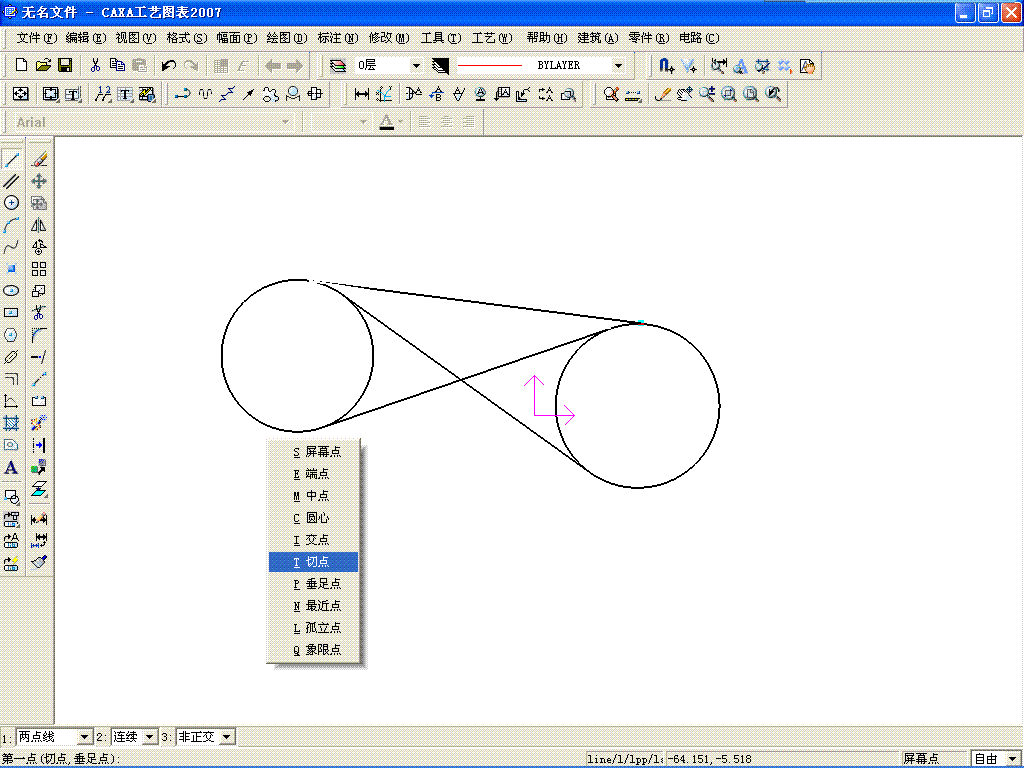Click the 屏幕点 status bar field
The image size is (1024, 768).
pos(934,758)
